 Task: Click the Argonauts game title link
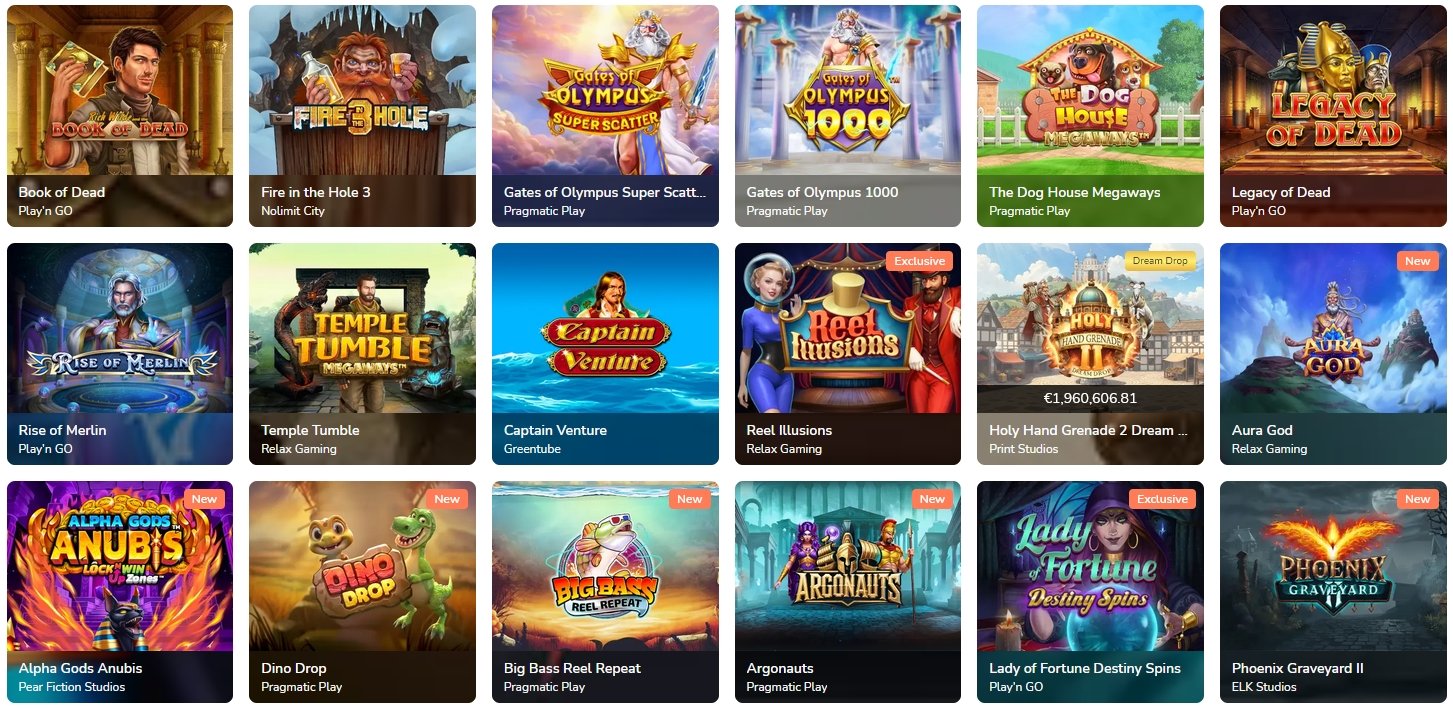pos(780,668)
